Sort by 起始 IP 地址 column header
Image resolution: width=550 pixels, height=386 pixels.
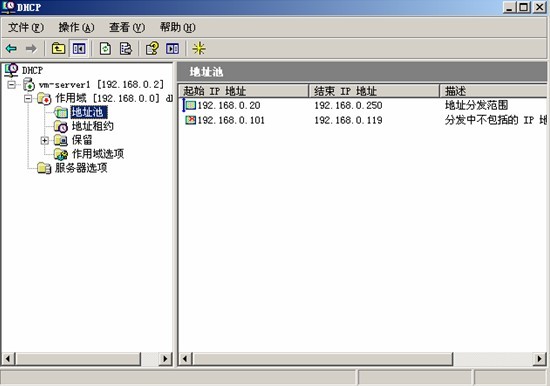pyautogui.click(x=244, y=91)
